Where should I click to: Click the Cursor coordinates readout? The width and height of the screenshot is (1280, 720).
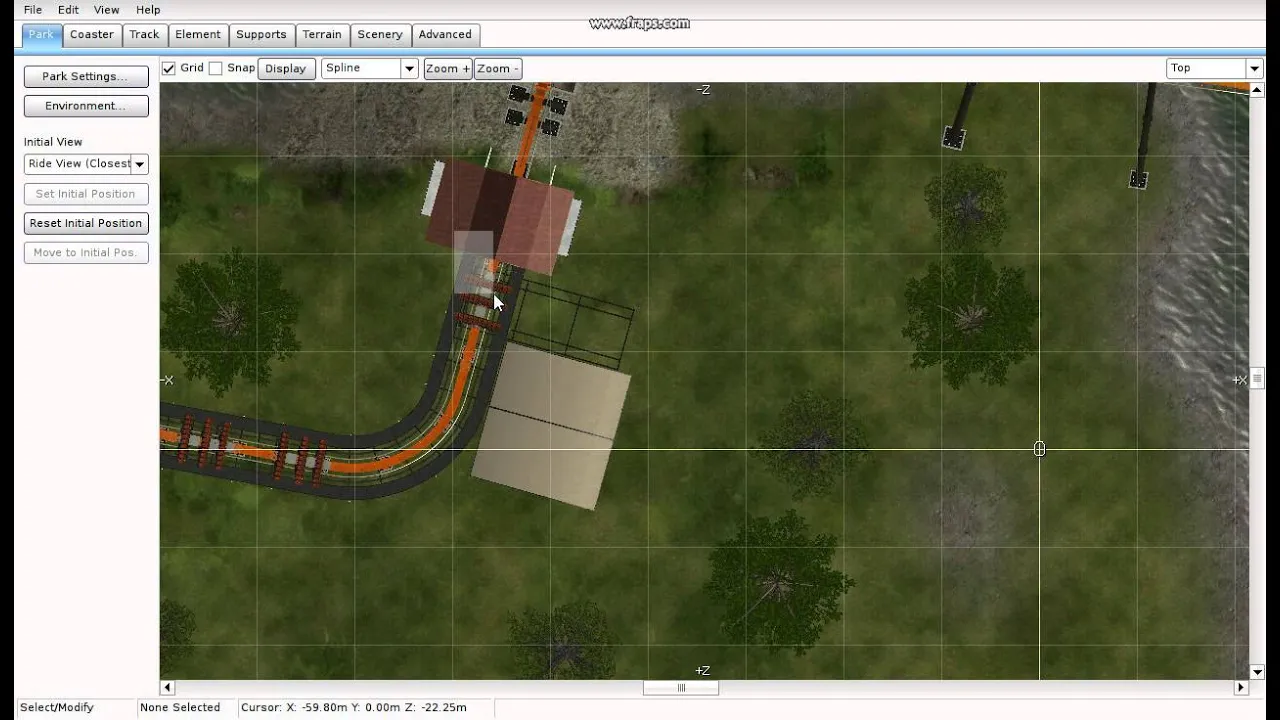click(354, 708)
